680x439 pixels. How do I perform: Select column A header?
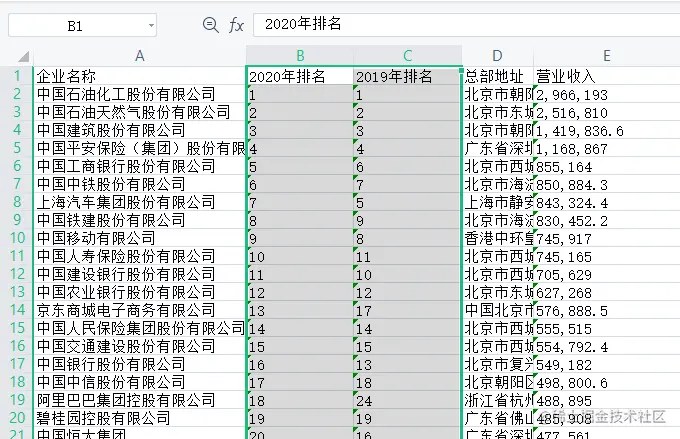point(140,56)
